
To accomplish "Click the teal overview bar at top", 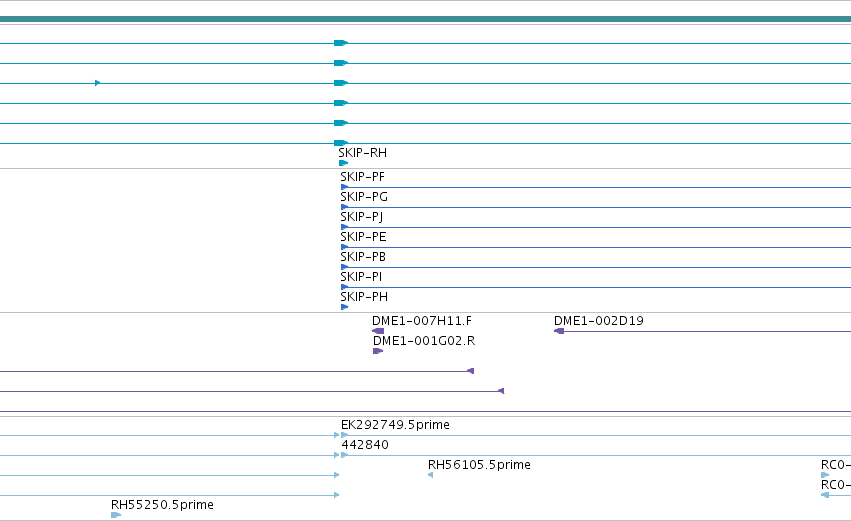I will (426, 19).
